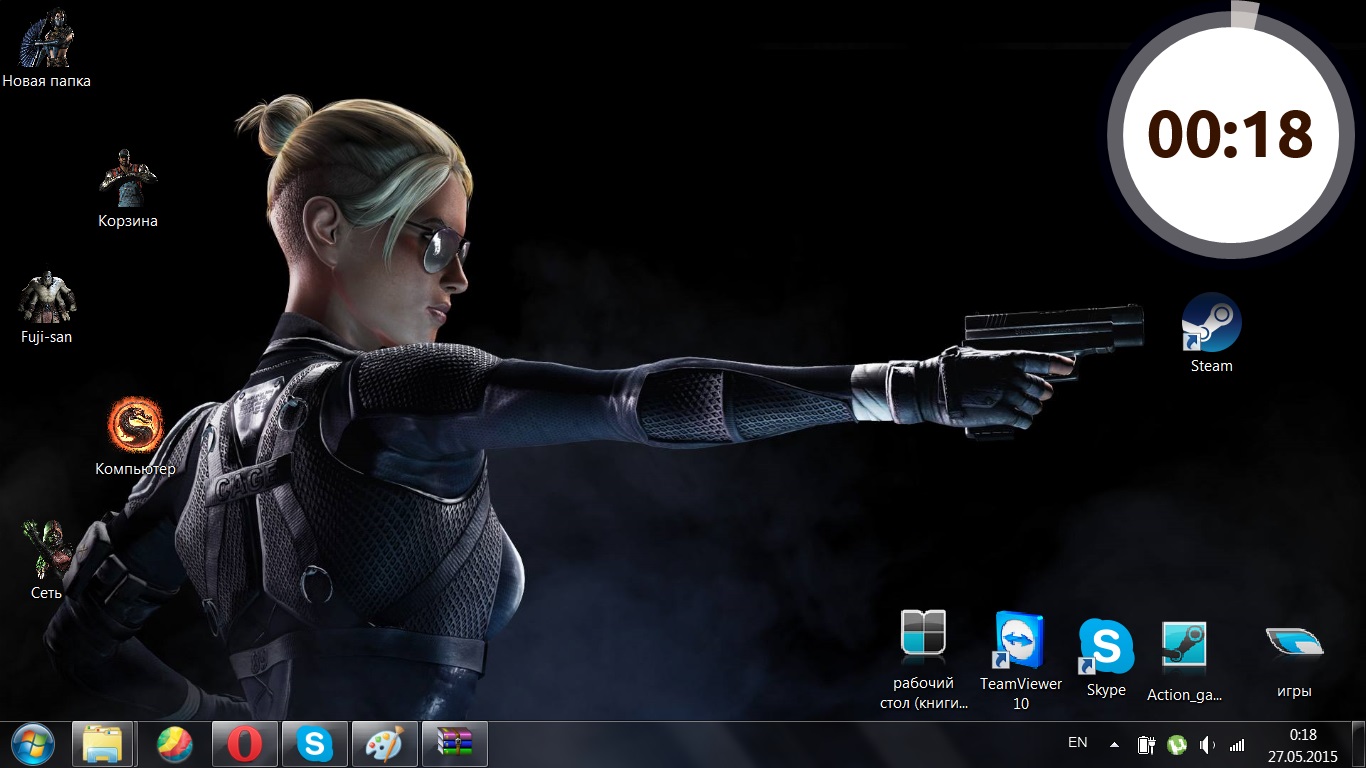Click the taskbar clock showing 27.05.2015
This screenshot has width=1366, height=768.
(1302, 745)
